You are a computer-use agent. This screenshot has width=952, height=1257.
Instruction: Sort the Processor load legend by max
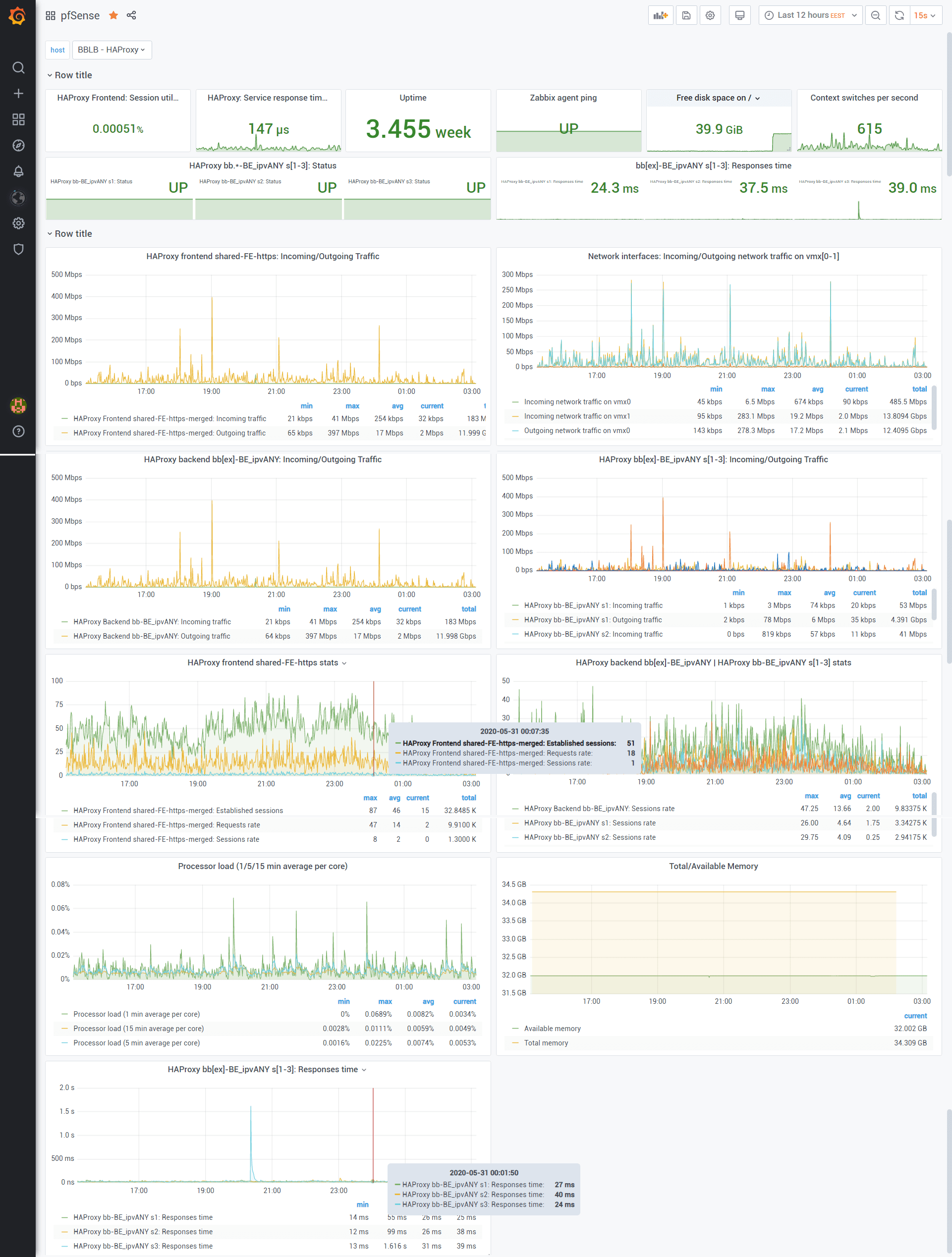tap(385, 1001)
